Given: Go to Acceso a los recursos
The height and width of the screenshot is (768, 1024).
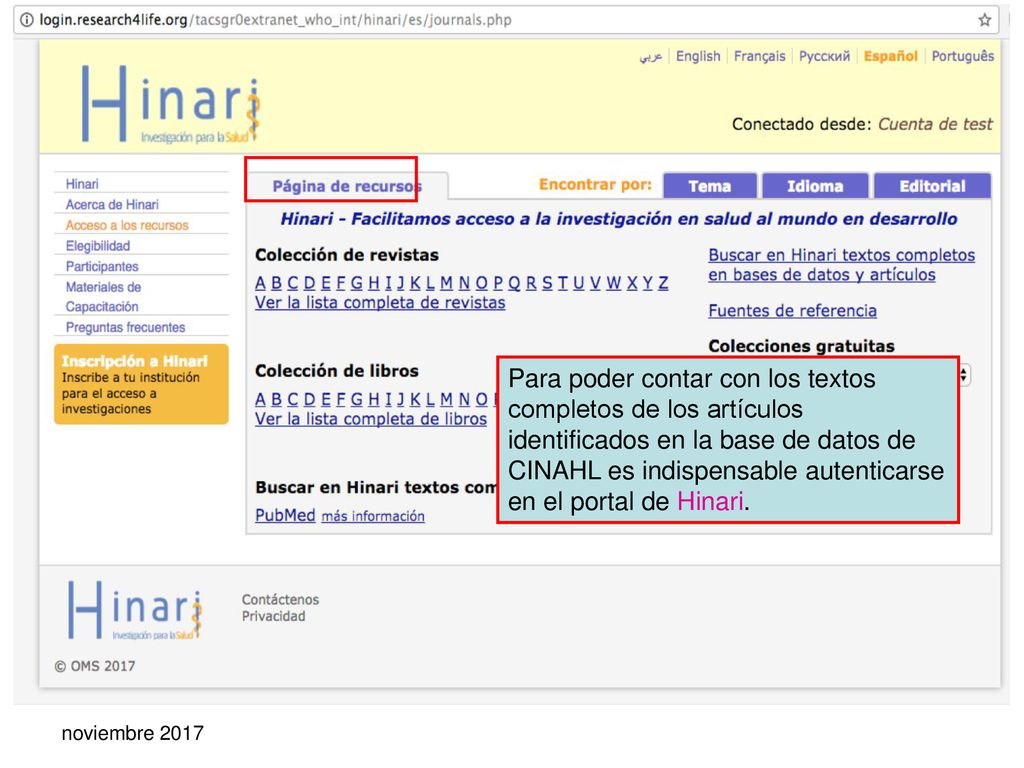Looking at the screenshot, I should pos(127,225).
